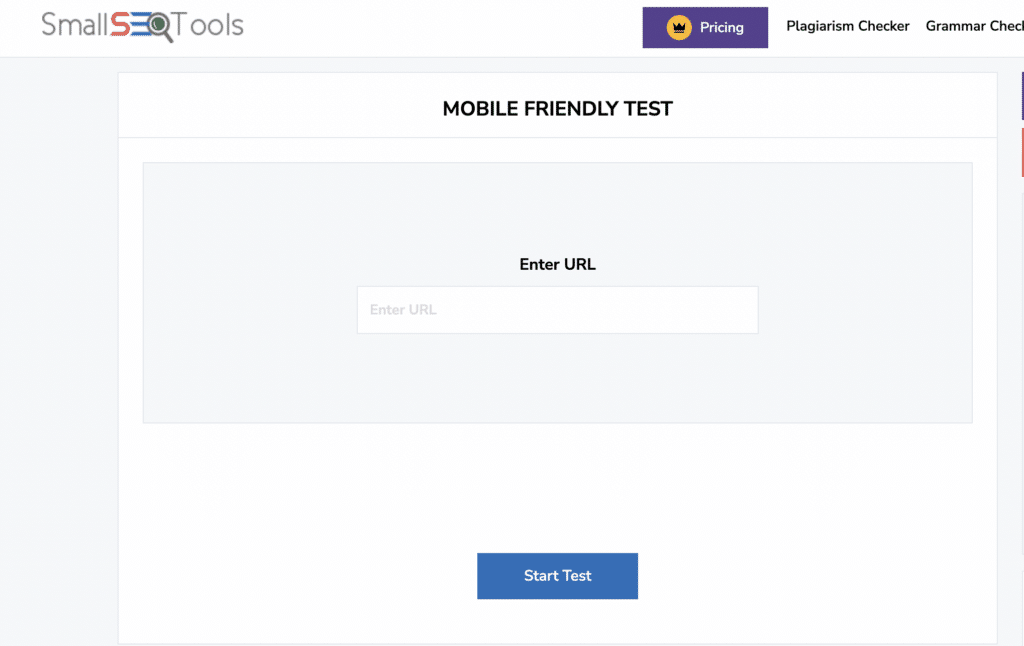Click the crown icon inside the Pricing button

(681, 27)
